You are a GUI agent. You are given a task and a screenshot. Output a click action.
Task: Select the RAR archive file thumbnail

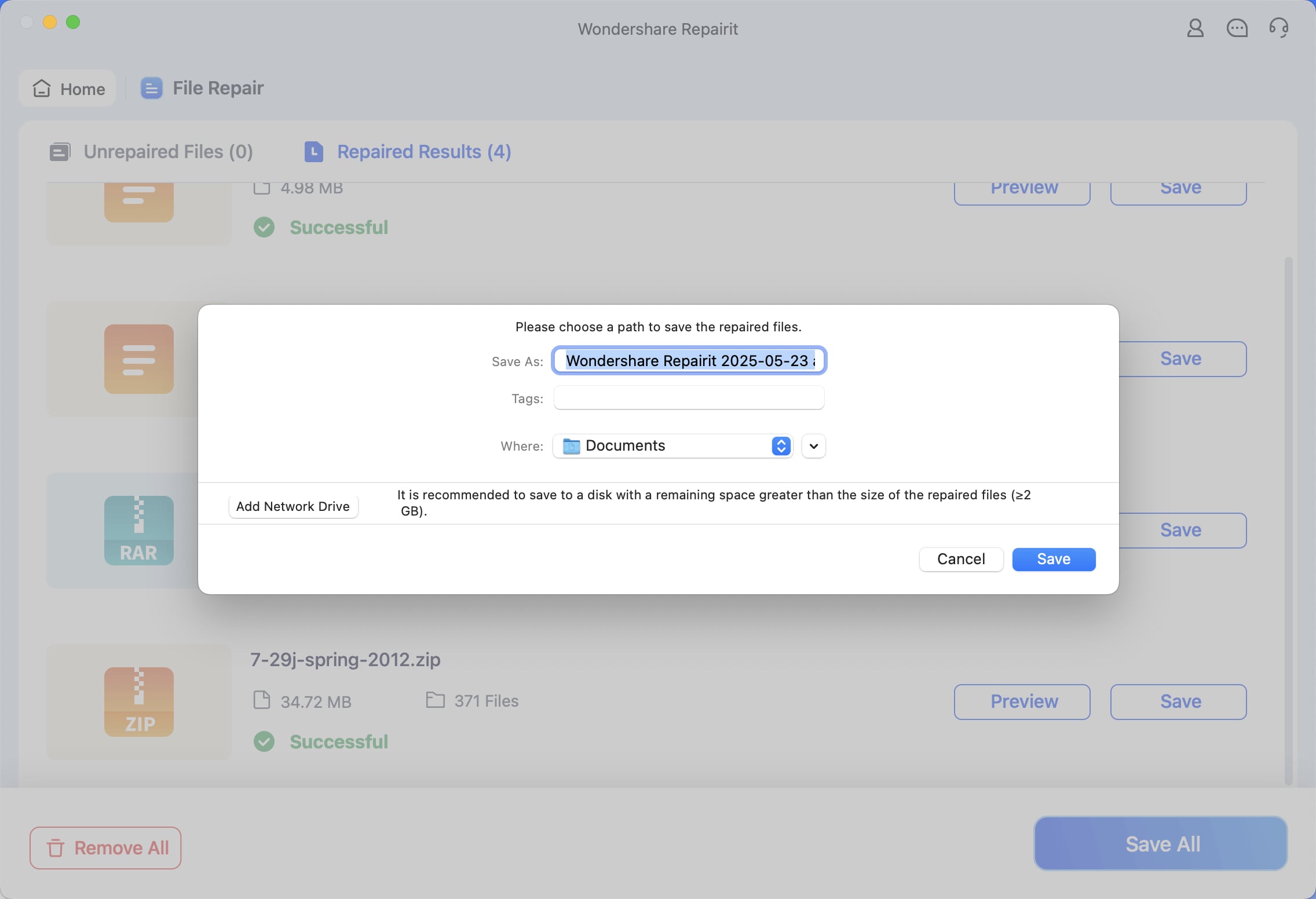(x=139, y=530)
